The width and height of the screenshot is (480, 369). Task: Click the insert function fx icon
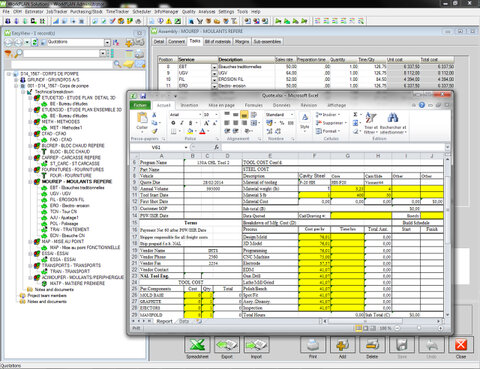pyautogui.click(x=216, y=147)
